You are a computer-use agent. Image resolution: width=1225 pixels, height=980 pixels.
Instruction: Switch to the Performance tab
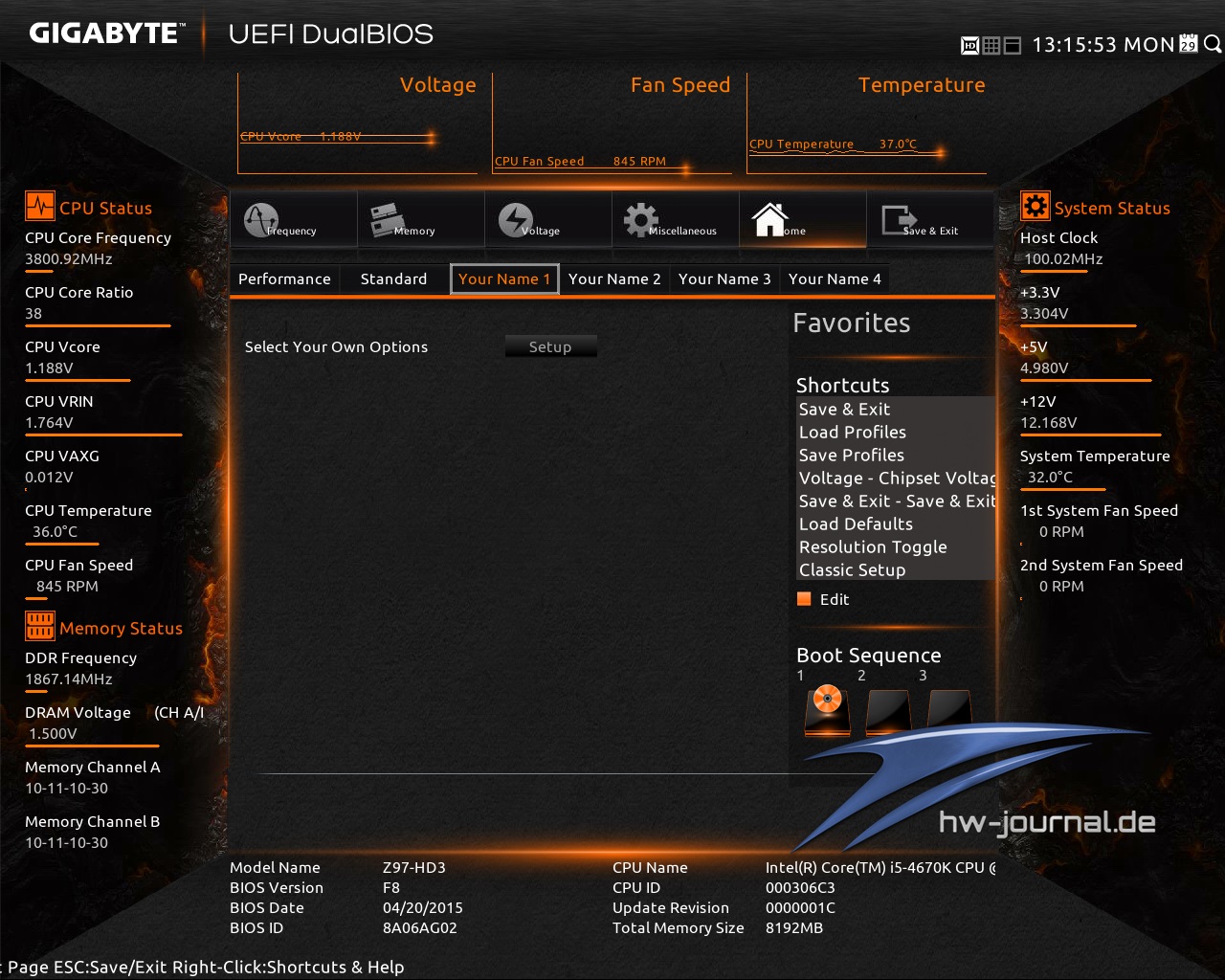point(284,278)
